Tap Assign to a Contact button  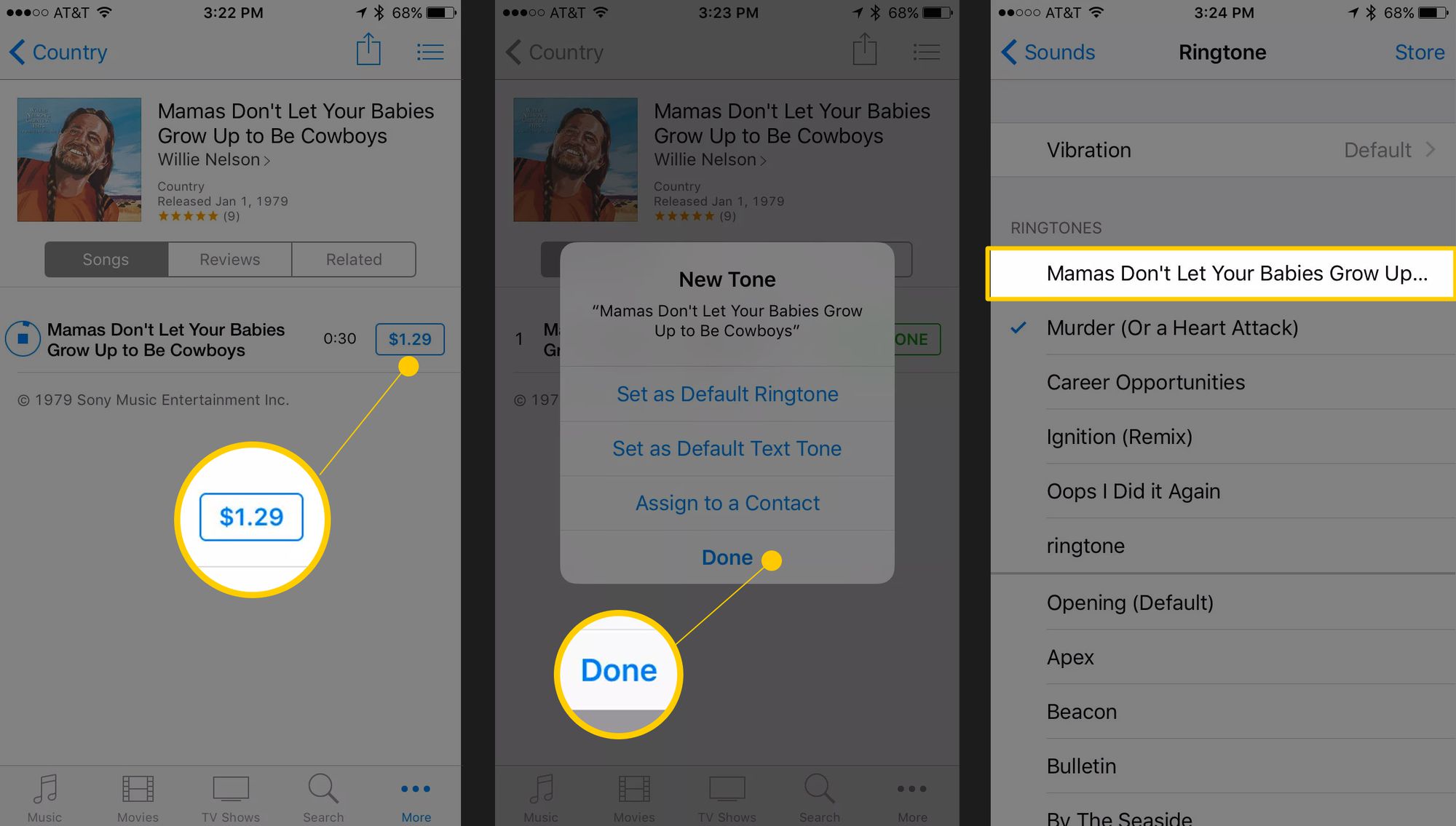coord(729,501)
